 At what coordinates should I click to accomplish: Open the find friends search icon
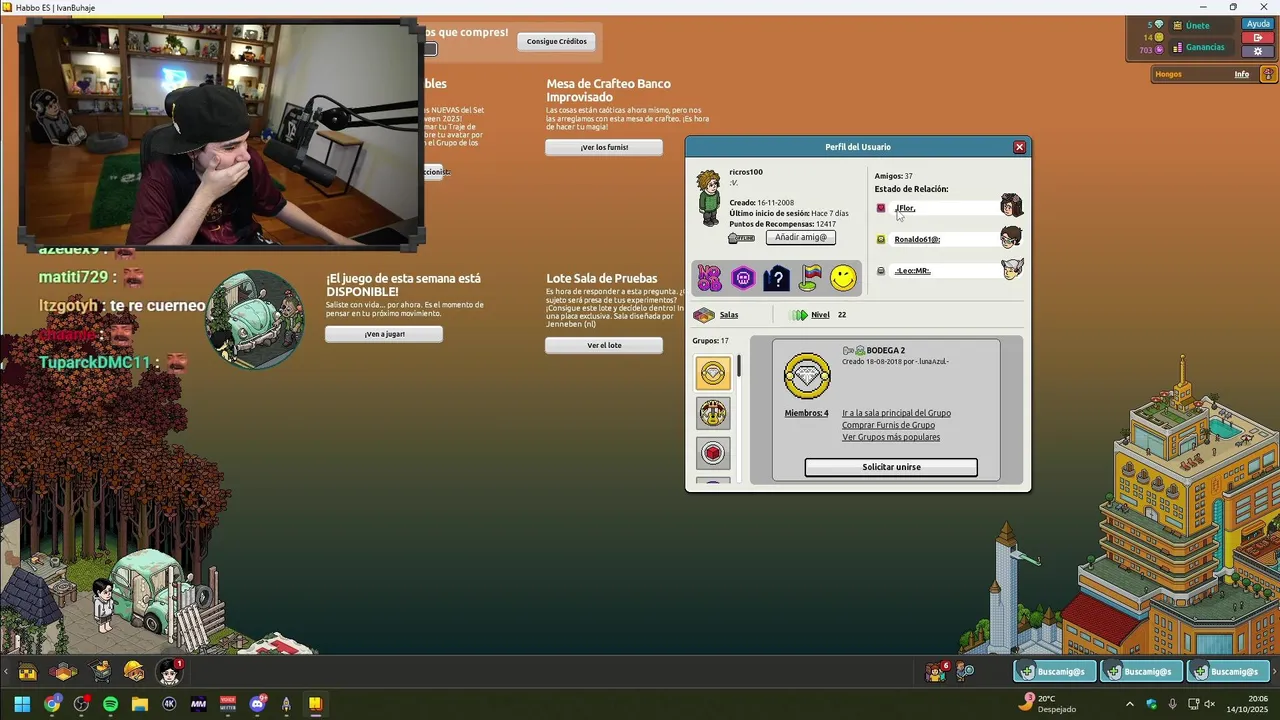tap(965, 671)
